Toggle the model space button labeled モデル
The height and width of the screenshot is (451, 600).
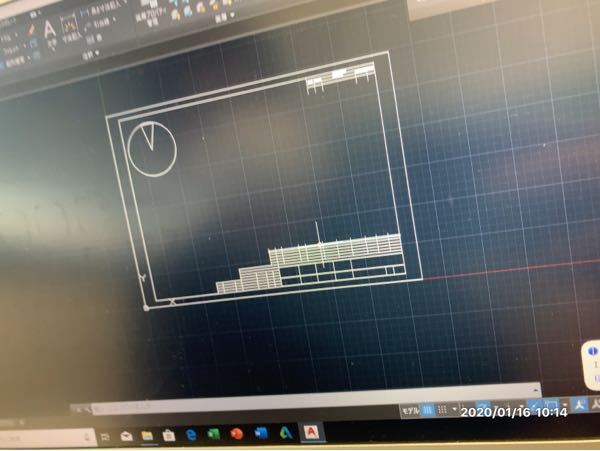tap(410, 410)
